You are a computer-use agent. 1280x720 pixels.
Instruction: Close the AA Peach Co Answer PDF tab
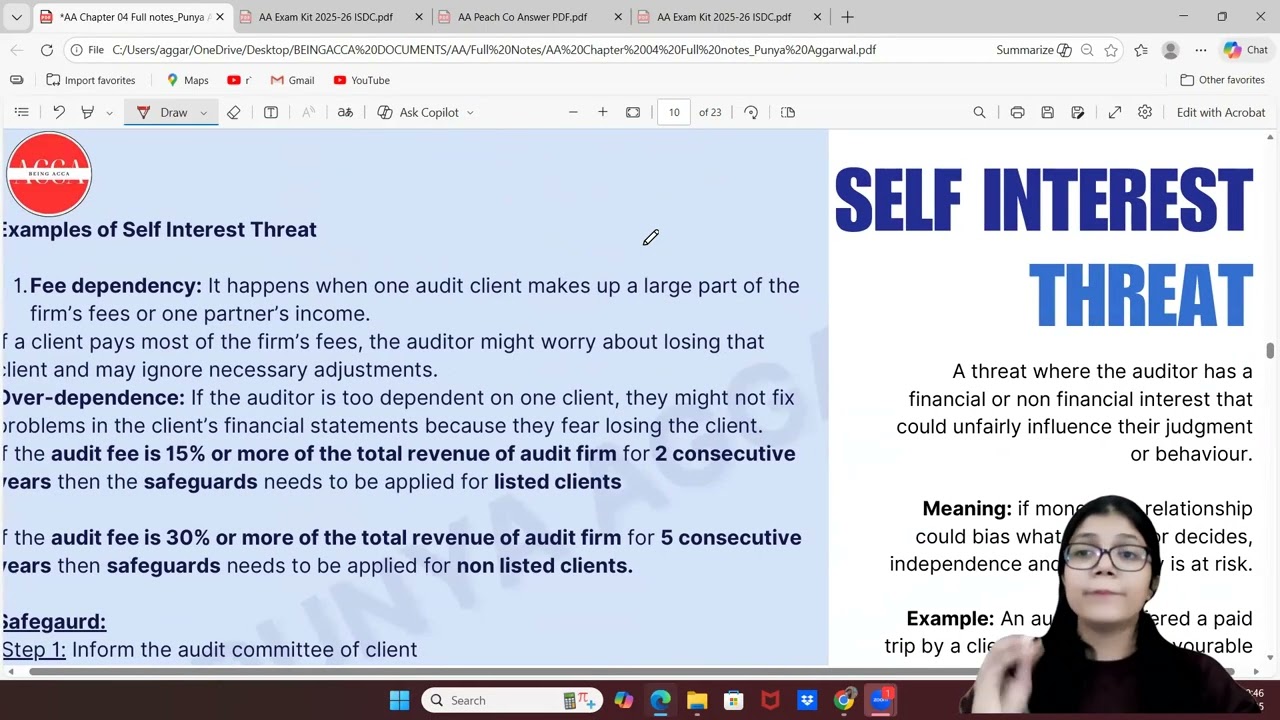[x=618, y=17]
